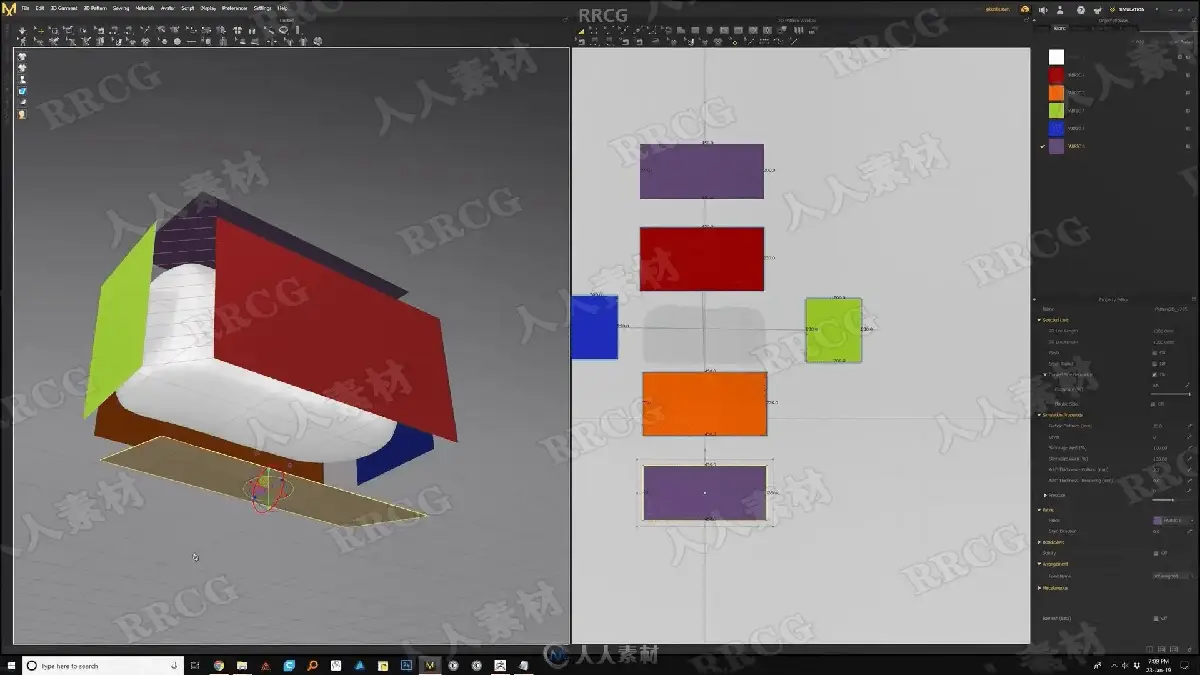Screen dimensions: 1200x675
Task: Click the question mark help icon at top right
Action: click(1081, 10)
